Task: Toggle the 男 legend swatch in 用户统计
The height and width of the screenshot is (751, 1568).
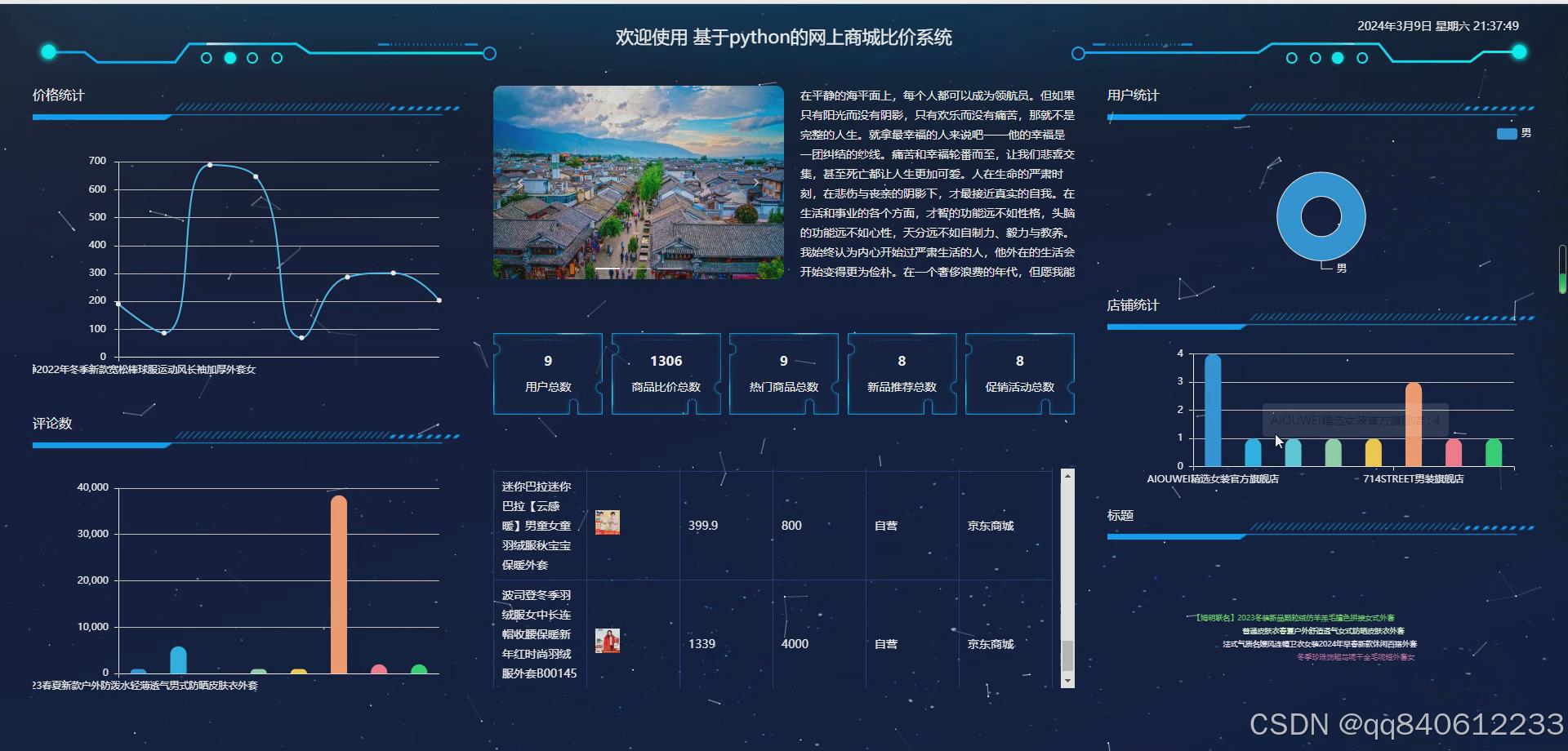Action: pyautogui.click(x=1507, y=134)
